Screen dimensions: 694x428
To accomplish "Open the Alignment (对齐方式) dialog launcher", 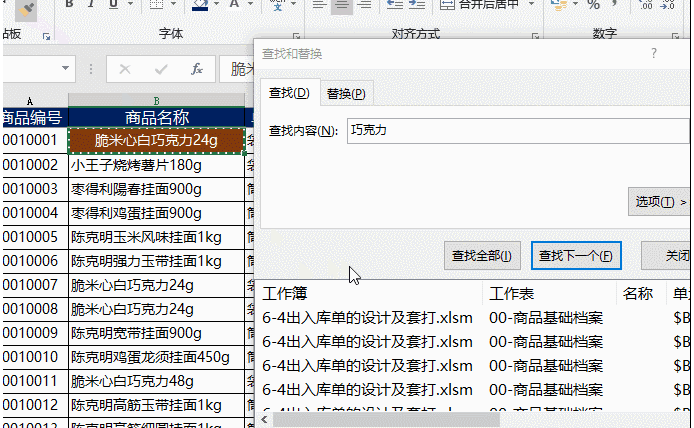I will (x=536, y=37).
